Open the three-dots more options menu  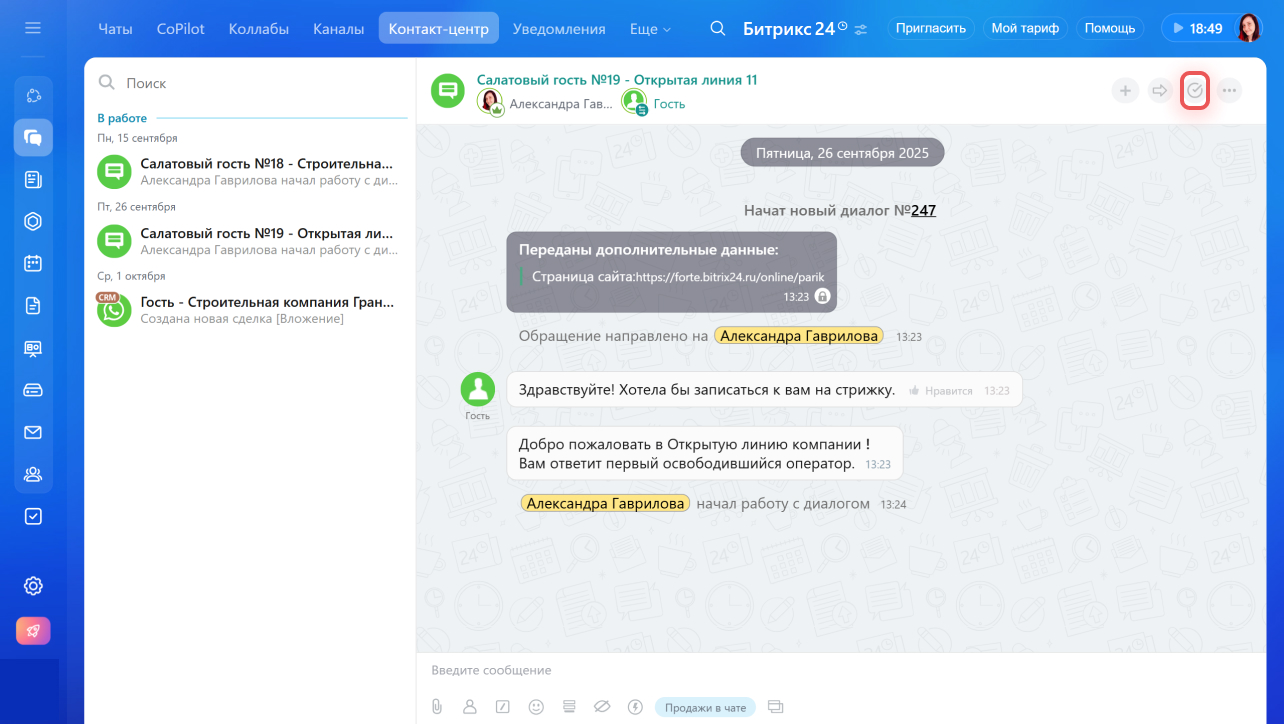pyautogui.click(x=1230, y=91)
